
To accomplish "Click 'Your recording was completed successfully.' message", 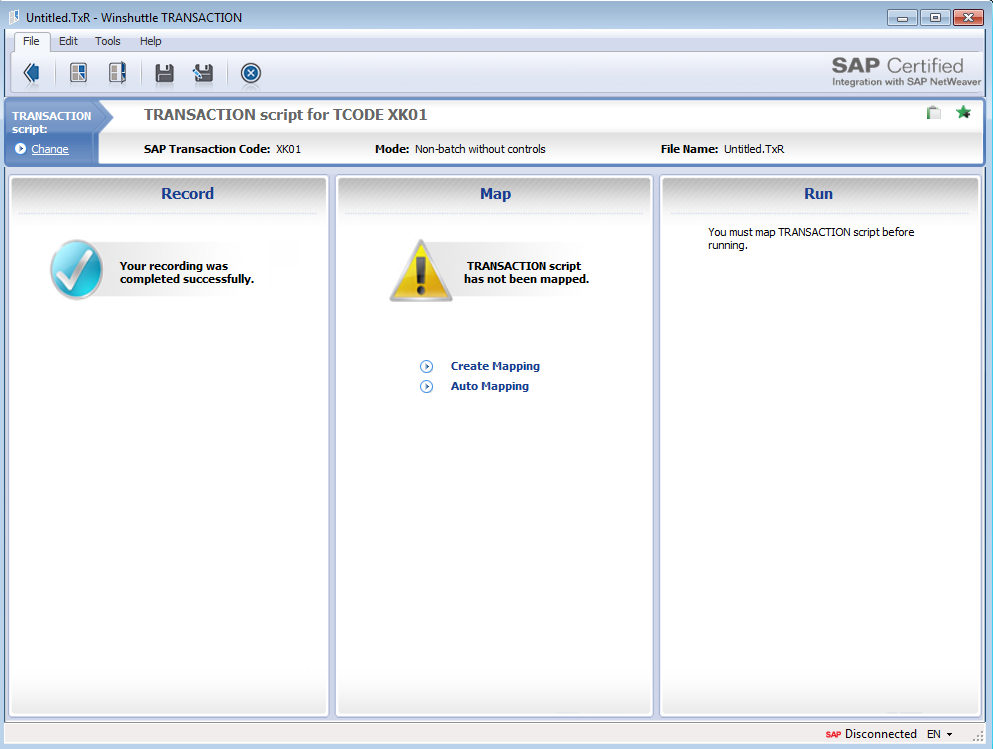I will click(x=187, y=273).
